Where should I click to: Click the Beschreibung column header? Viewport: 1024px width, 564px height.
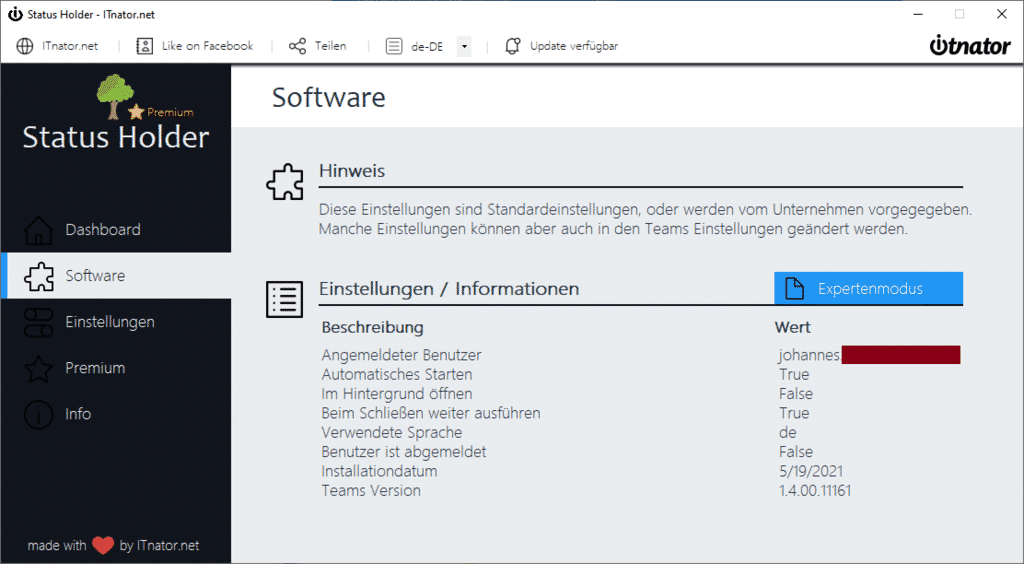[372, 328]
